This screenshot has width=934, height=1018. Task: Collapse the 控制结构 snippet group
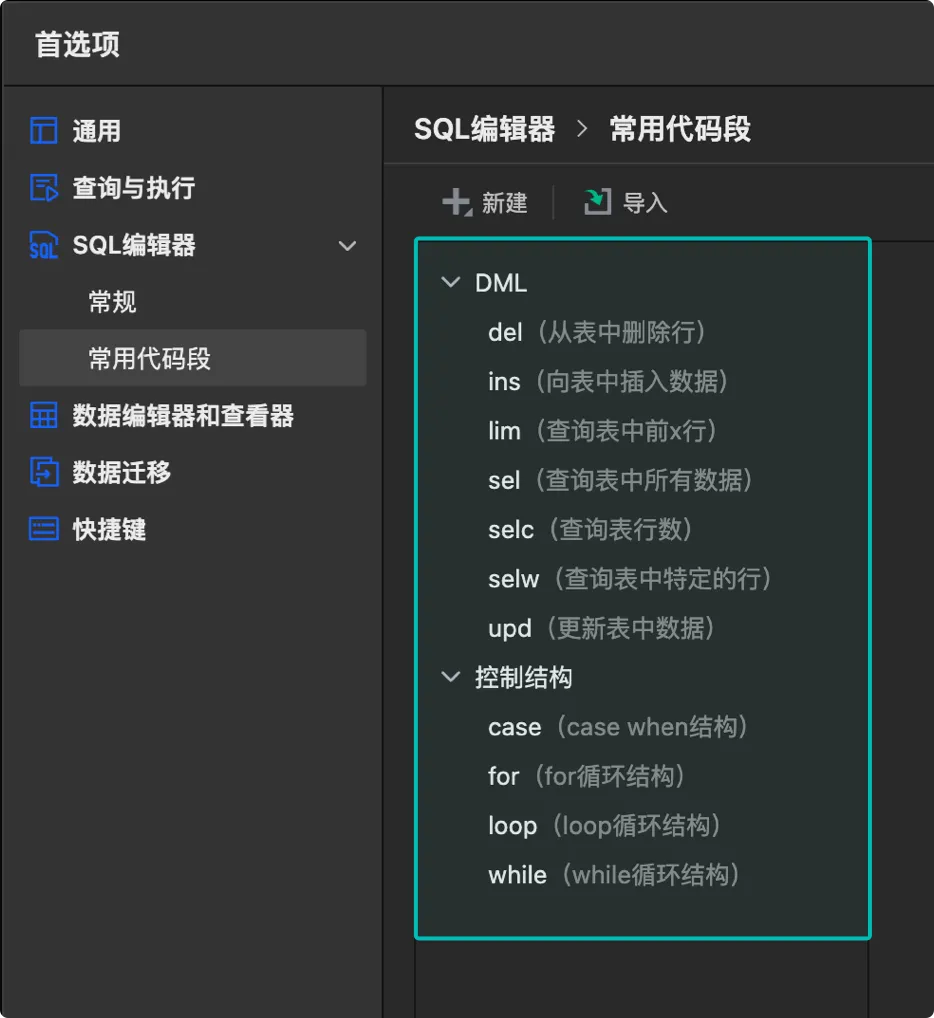[450, 677]
